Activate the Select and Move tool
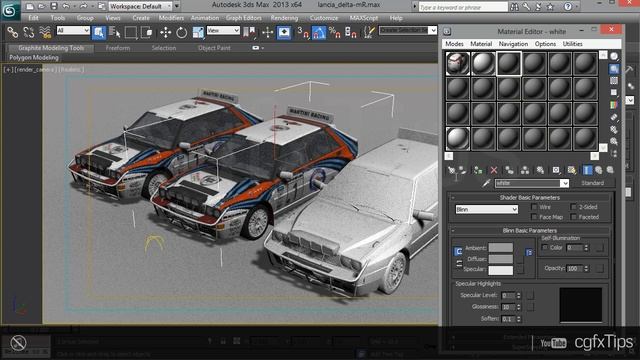 pos(165,32)
